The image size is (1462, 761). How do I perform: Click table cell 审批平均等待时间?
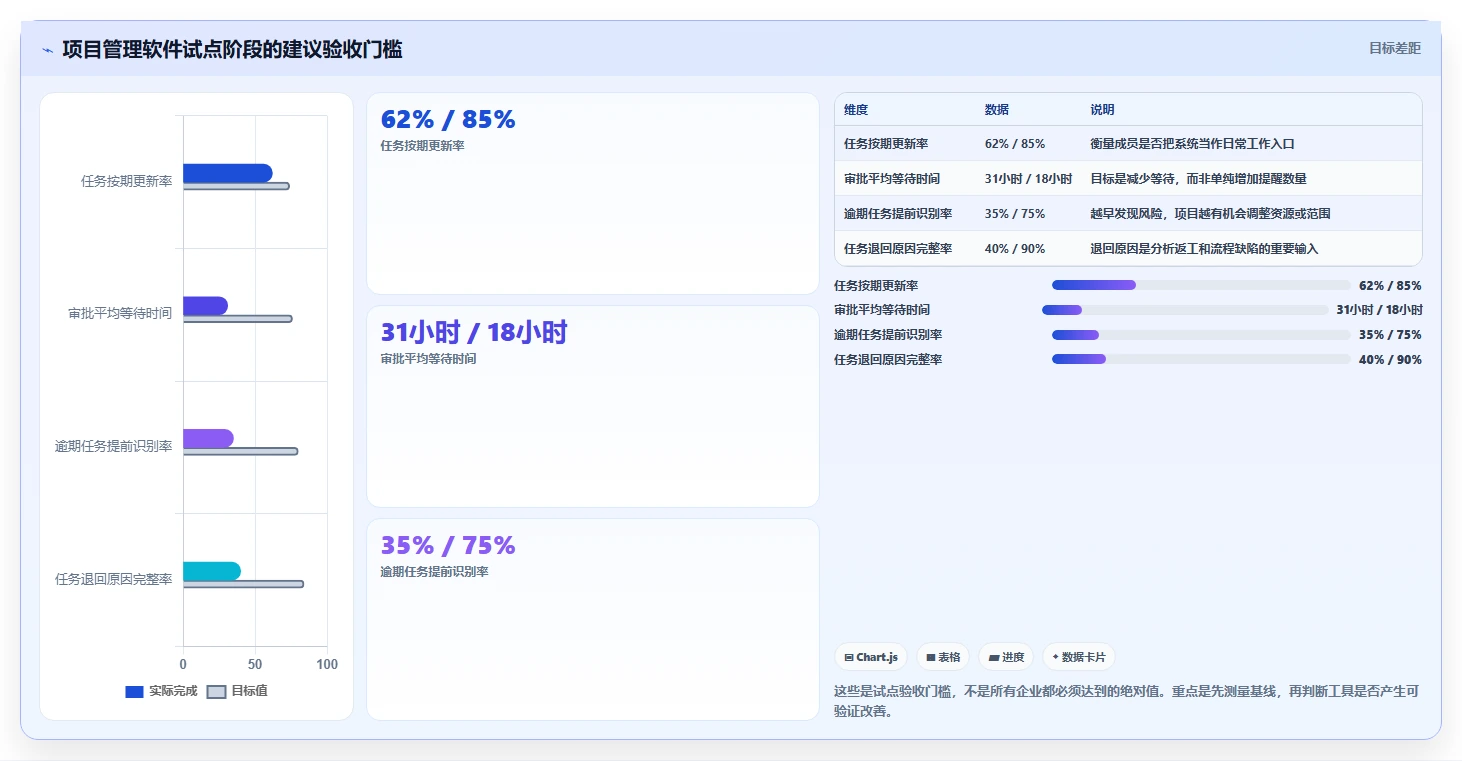(892, 179)
